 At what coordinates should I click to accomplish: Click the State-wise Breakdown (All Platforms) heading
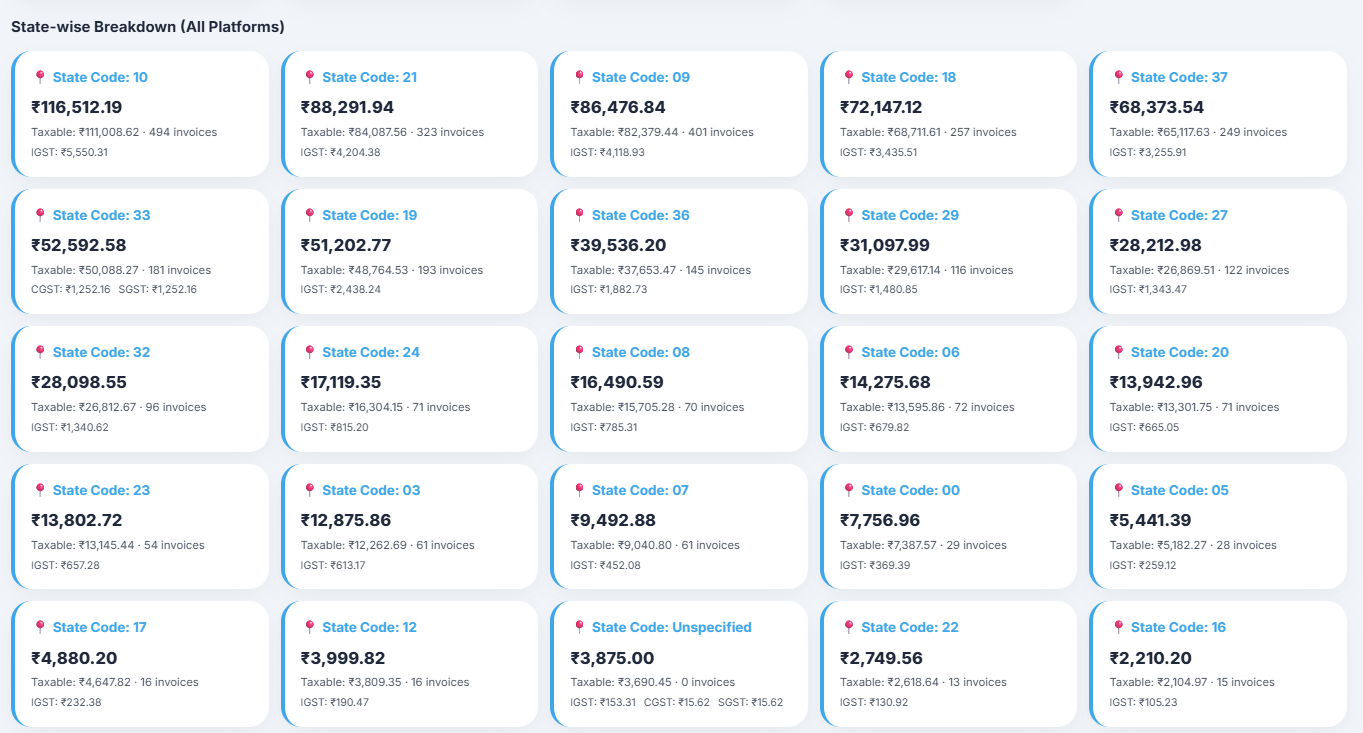click(147, 27)
